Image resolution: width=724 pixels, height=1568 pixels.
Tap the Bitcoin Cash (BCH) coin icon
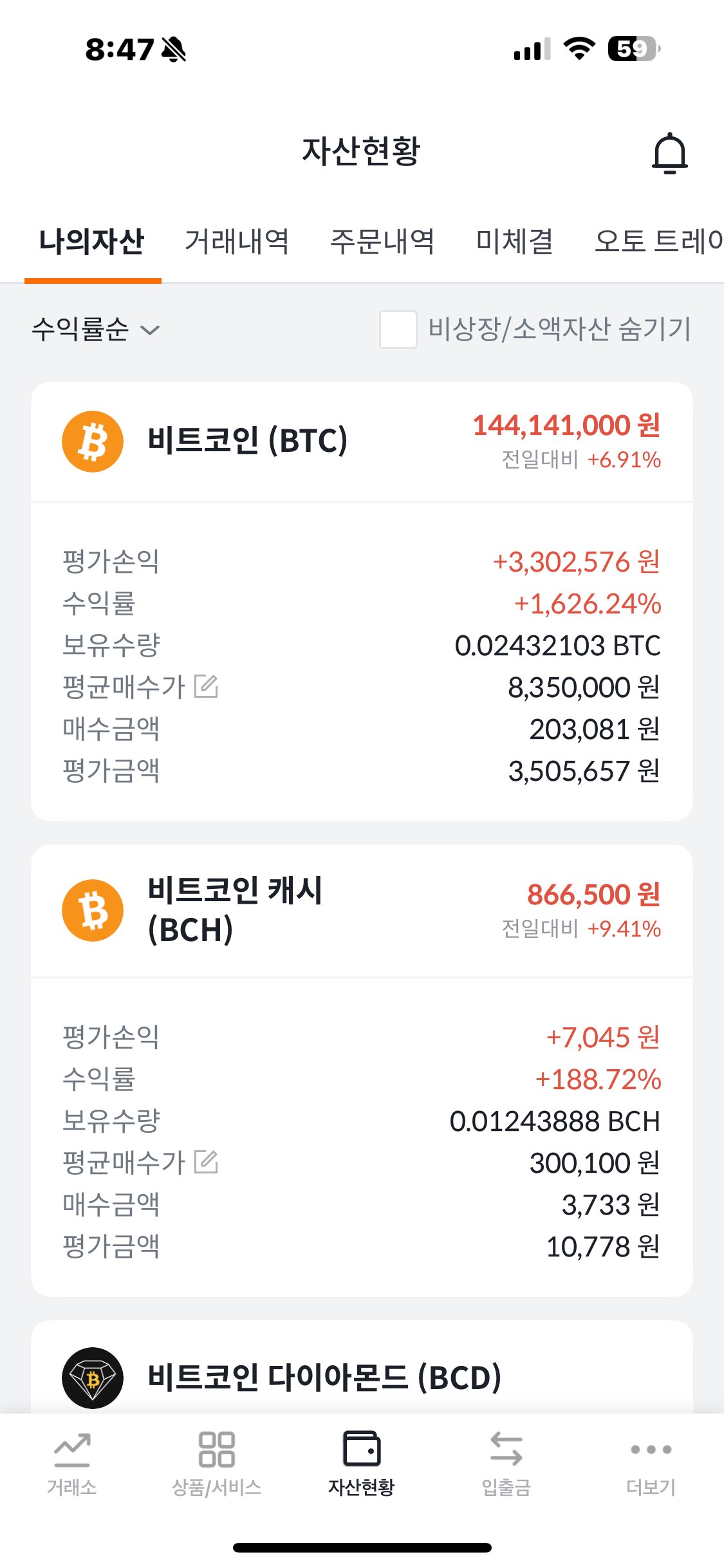tap(93, 910)
